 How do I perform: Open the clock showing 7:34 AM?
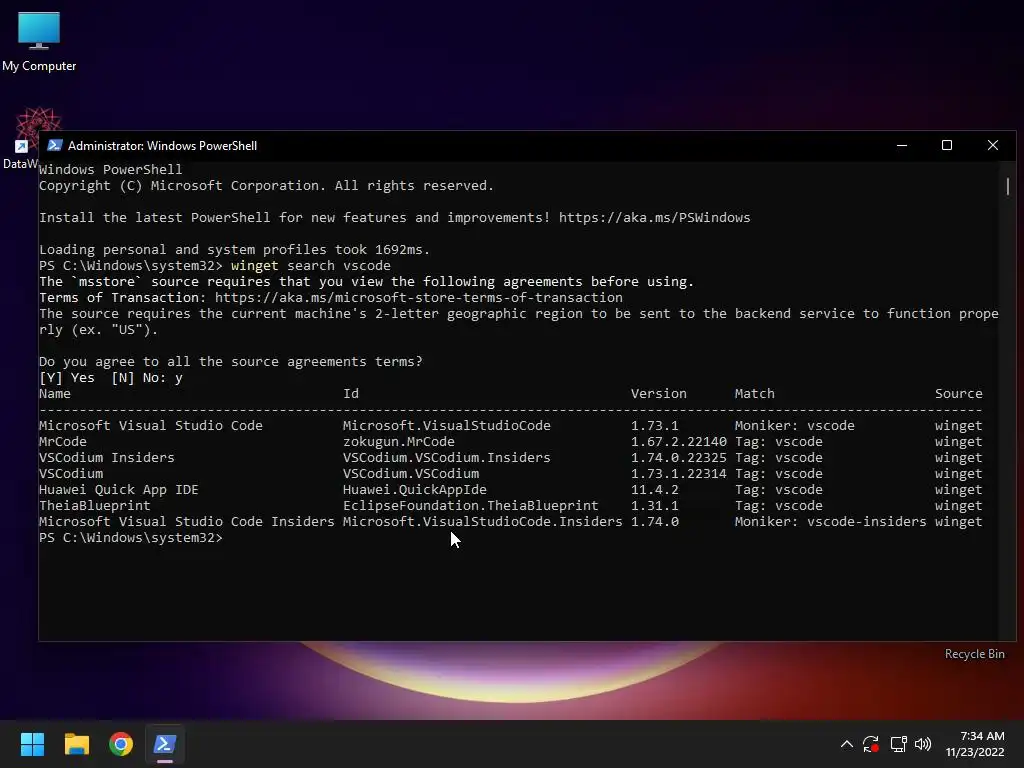click(982, 736)
